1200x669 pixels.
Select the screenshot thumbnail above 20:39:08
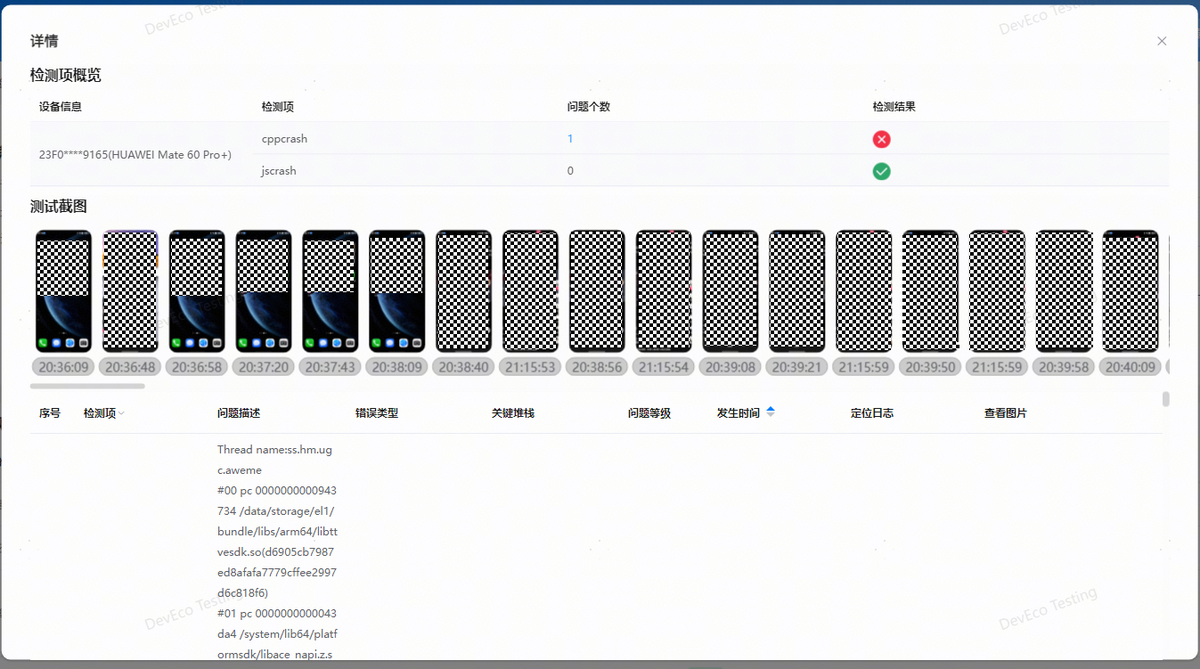pos(730,291)
